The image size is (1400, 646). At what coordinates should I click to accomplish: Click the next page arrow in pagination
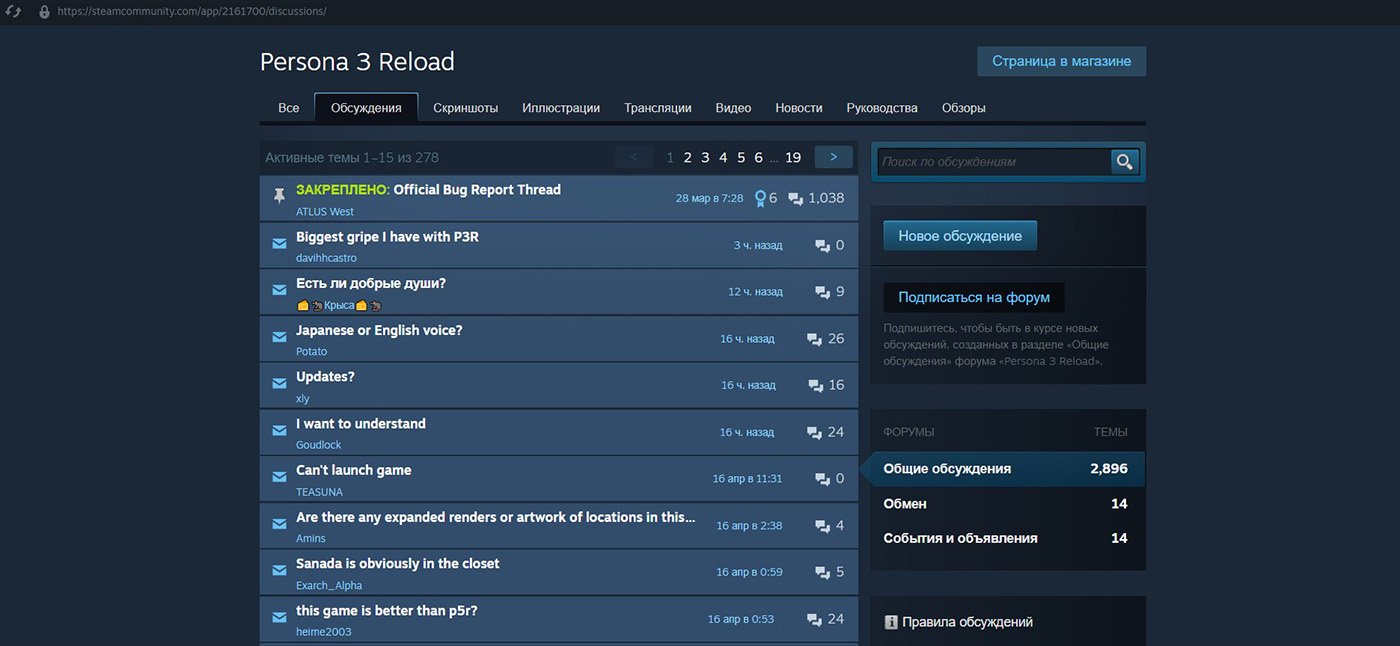pyautogui.click(x=833, y=156)
